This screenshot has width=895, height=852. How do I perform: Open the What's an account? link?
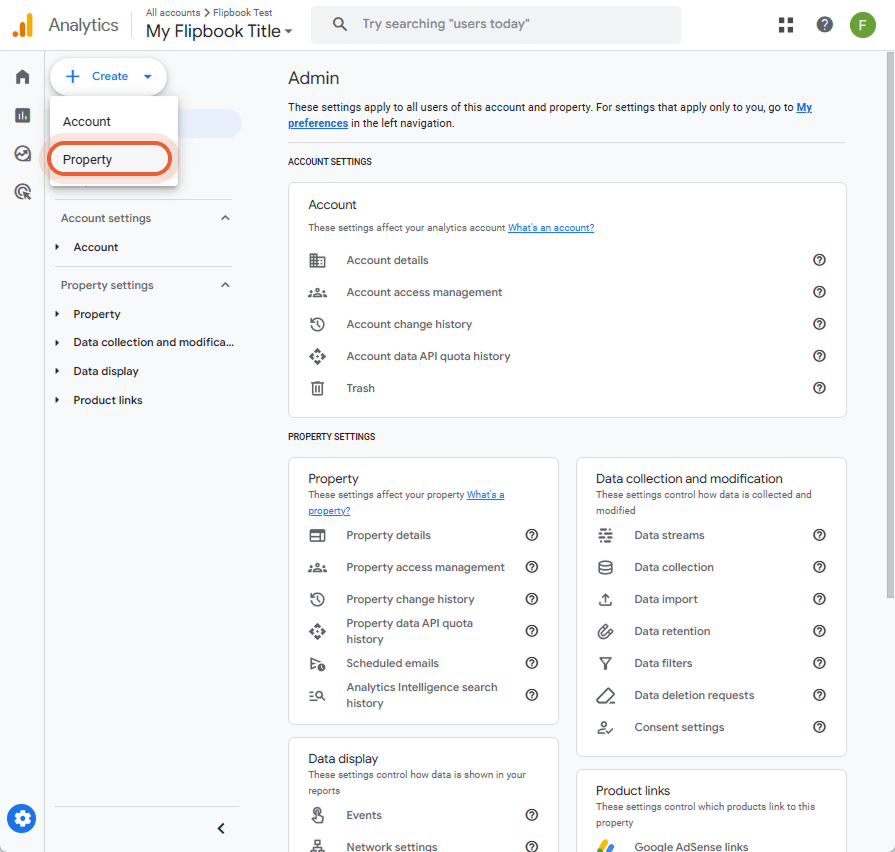click(x=551, y=228)
